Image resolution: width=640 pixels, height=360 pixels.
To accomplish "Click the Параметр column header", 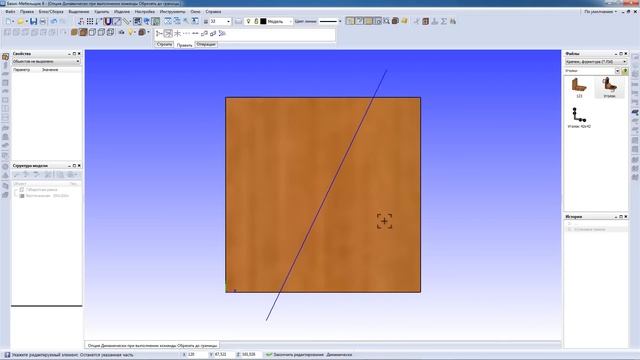I will [x=22, y=70].
